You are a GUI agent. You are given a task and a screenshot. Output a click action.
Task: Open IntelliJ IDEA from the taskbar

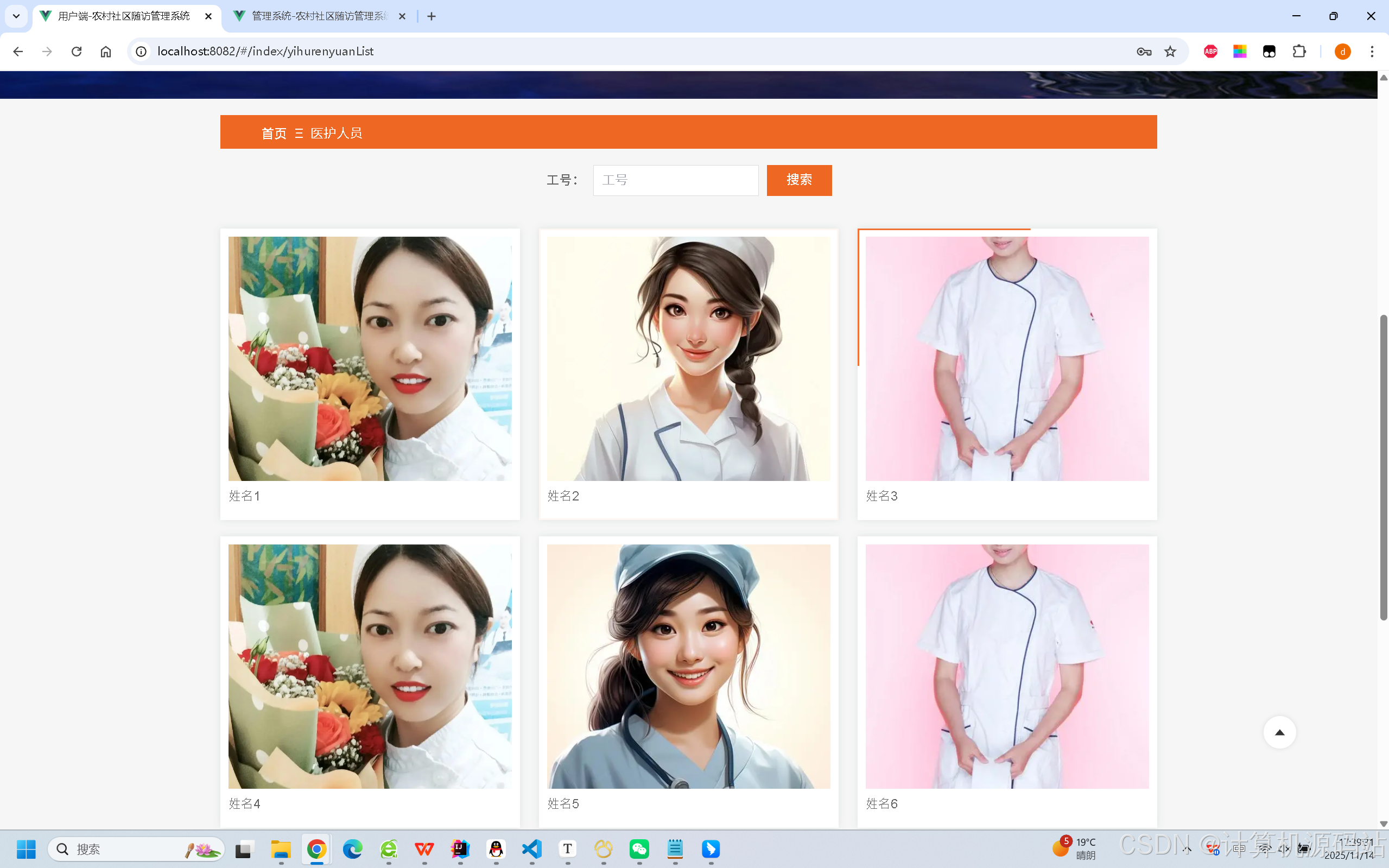click(460, 849)
